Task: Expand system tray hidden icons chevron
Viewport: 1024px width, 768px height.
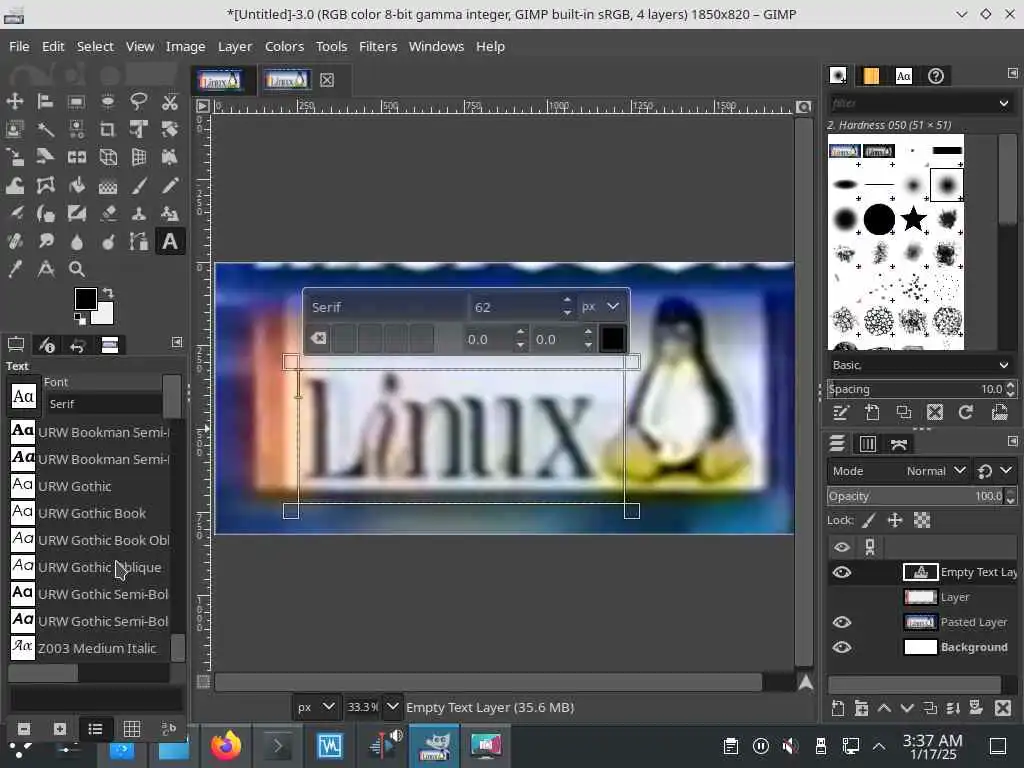Action: click(879, 746)
